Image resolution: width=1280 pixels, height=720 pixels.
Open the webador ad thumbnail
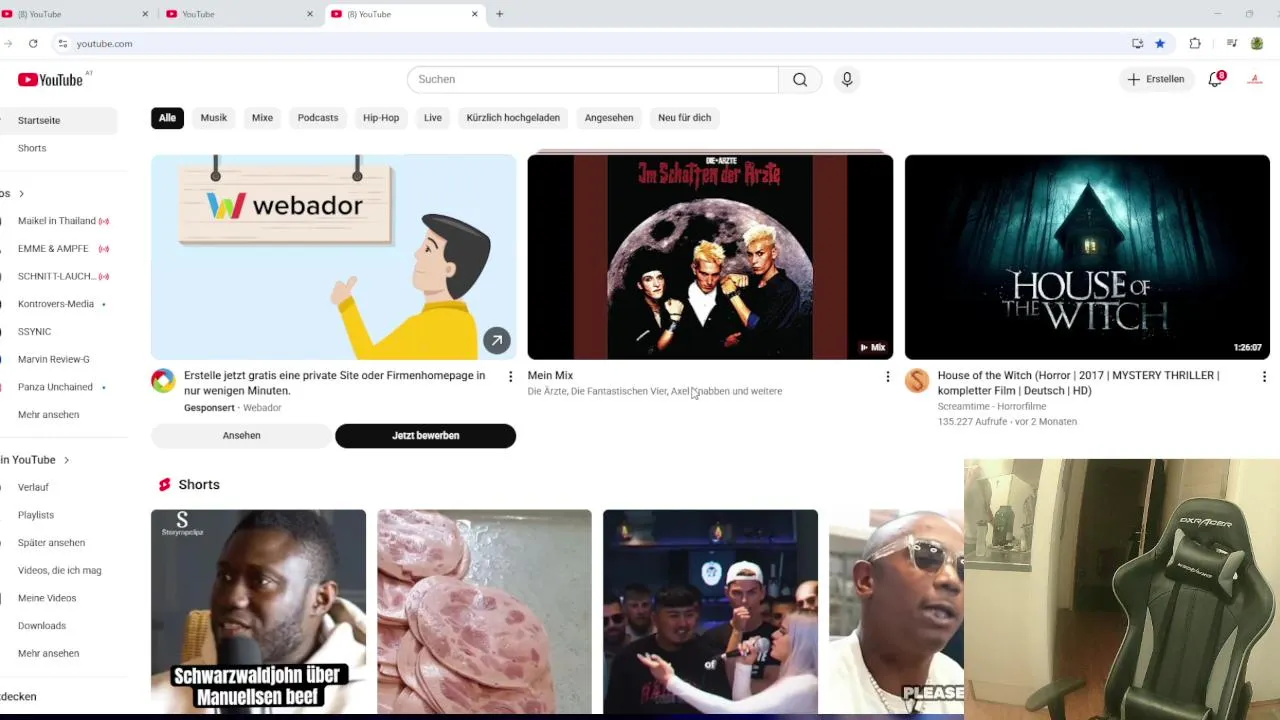coord(333,256)
